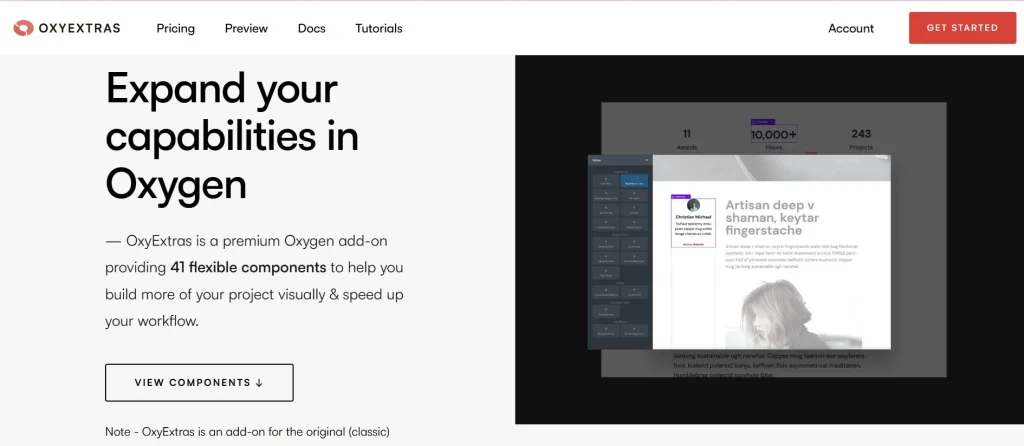Click the '11' awards counter in the preview
1024x446 pixels.
[x=686, y=134]
